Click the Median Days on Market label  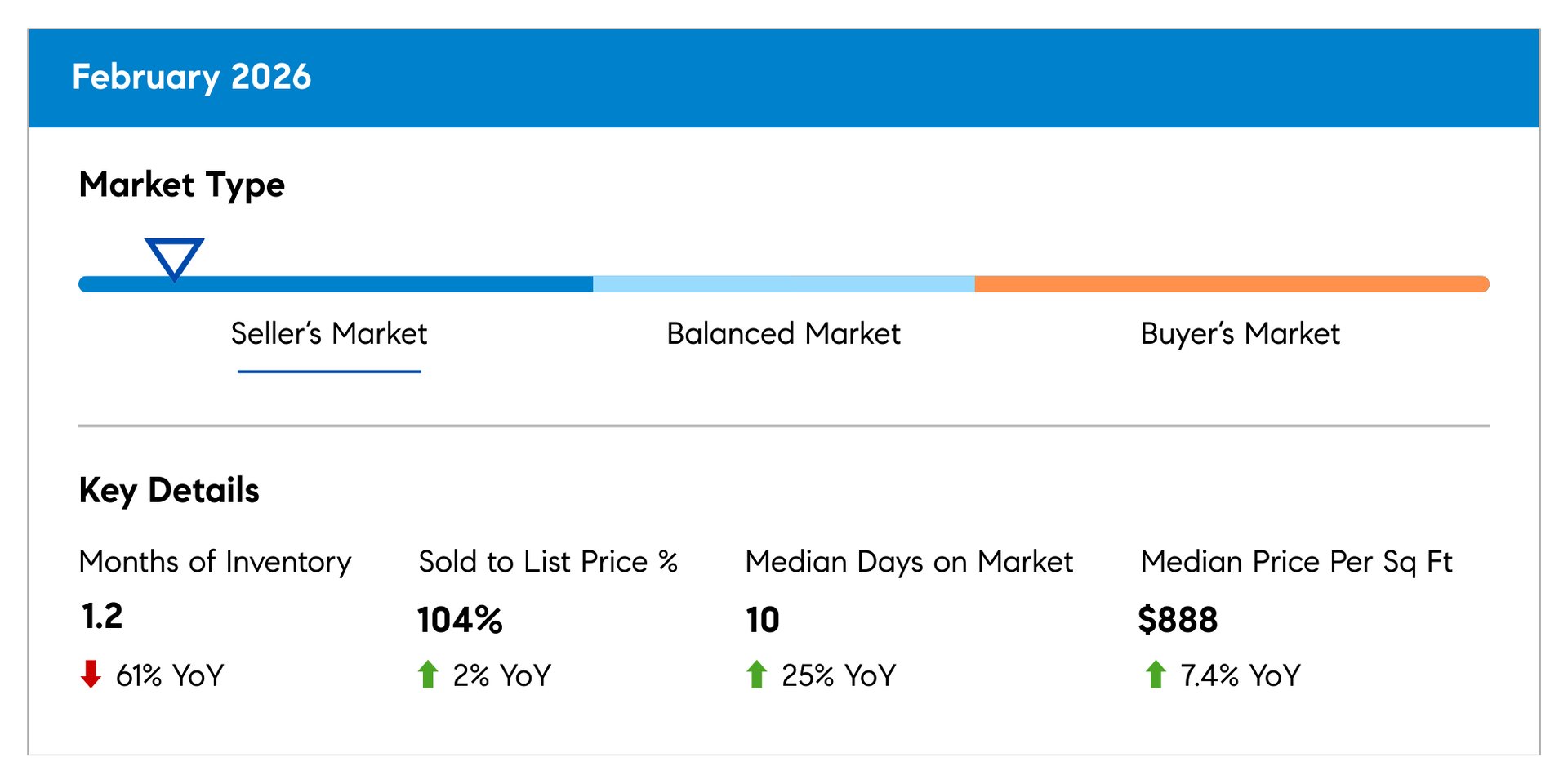click(909, 562)
